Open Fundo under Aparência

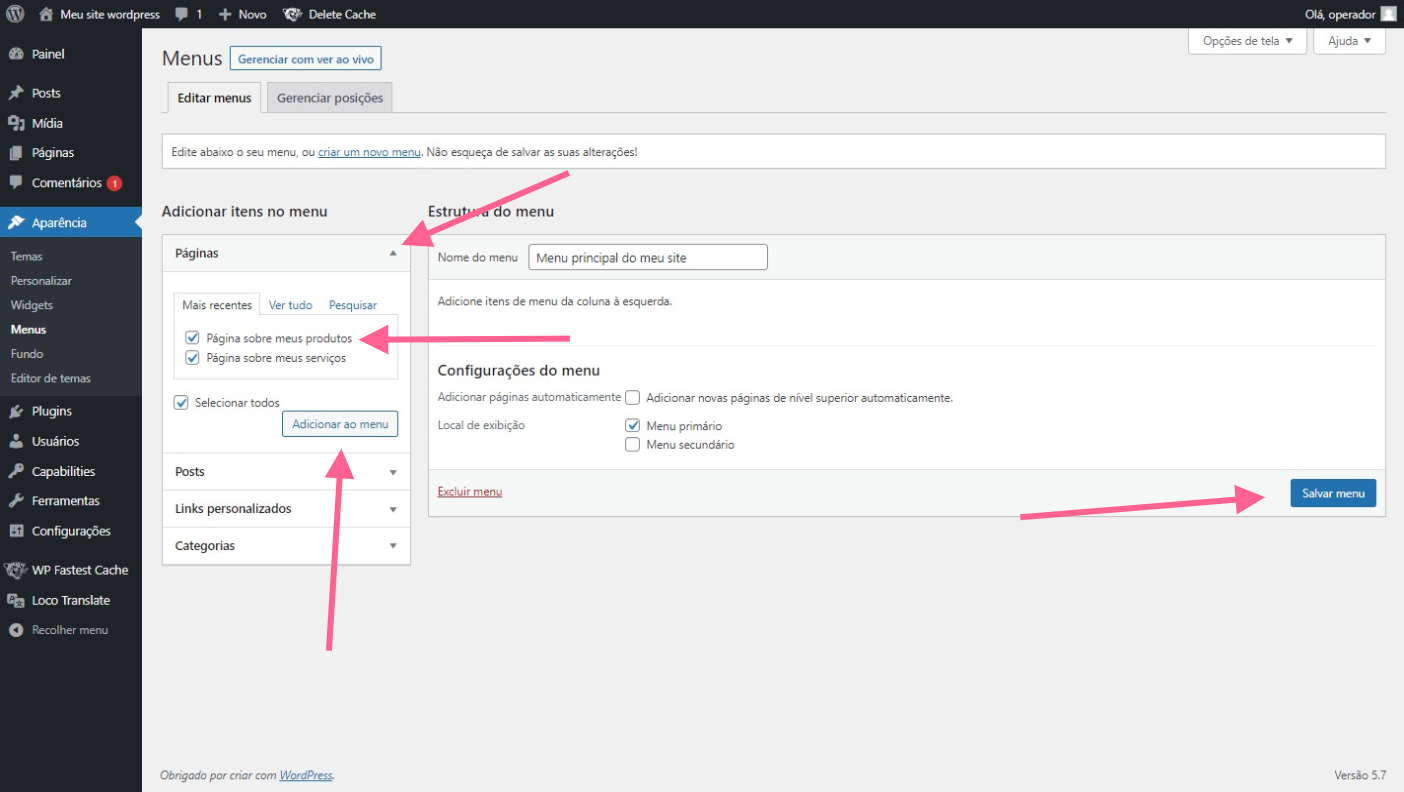tap(27, 354)
